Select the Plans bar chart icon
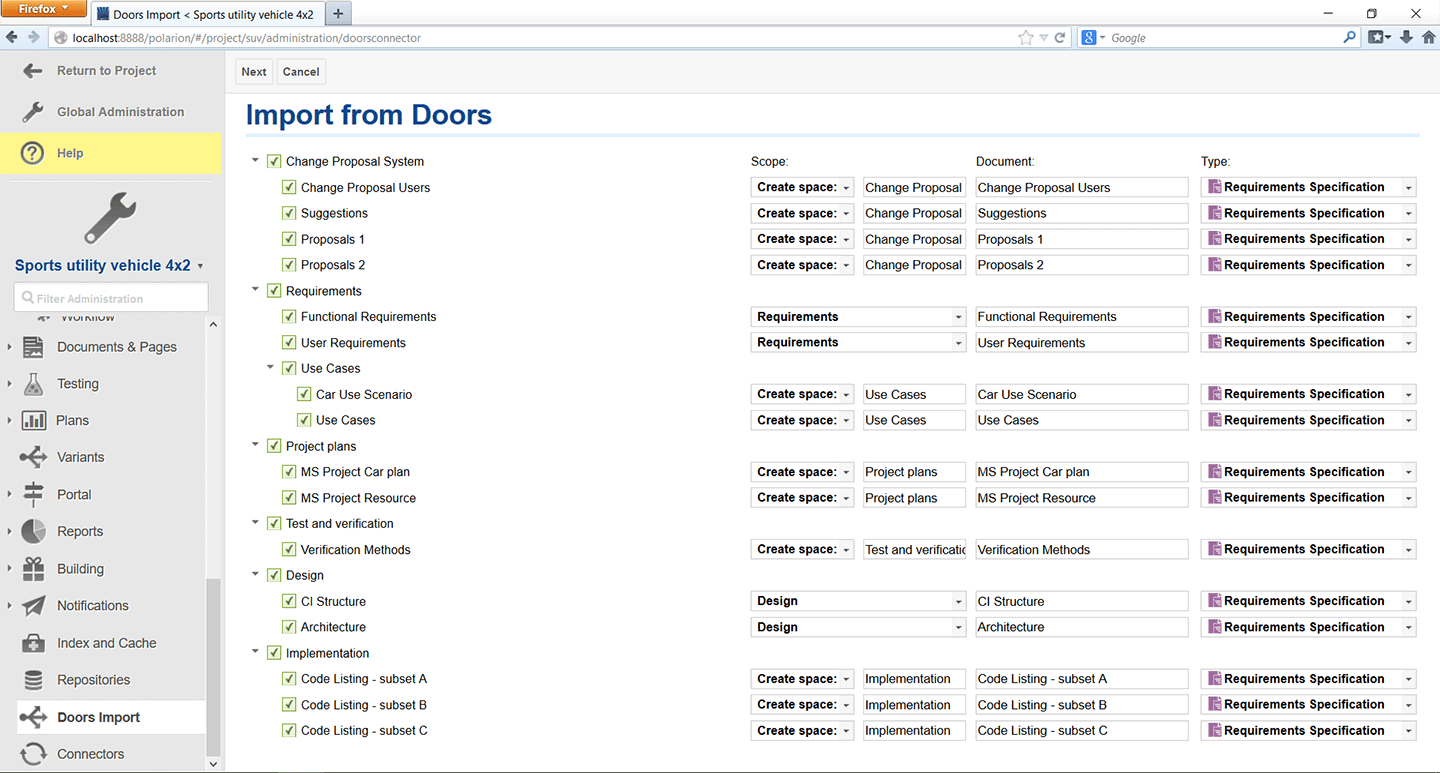This screenshot has height=773, width=1440. (x=33, y=421)
